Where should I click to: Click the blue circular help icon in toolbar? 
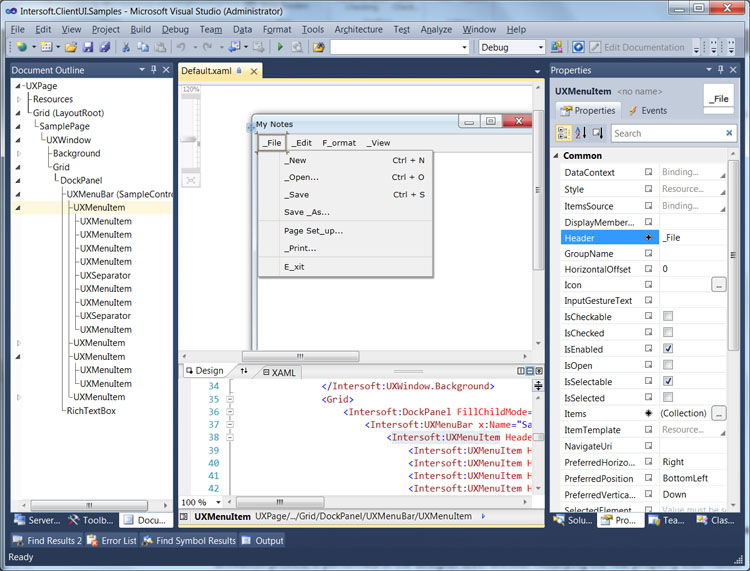[x=578, y=47]
